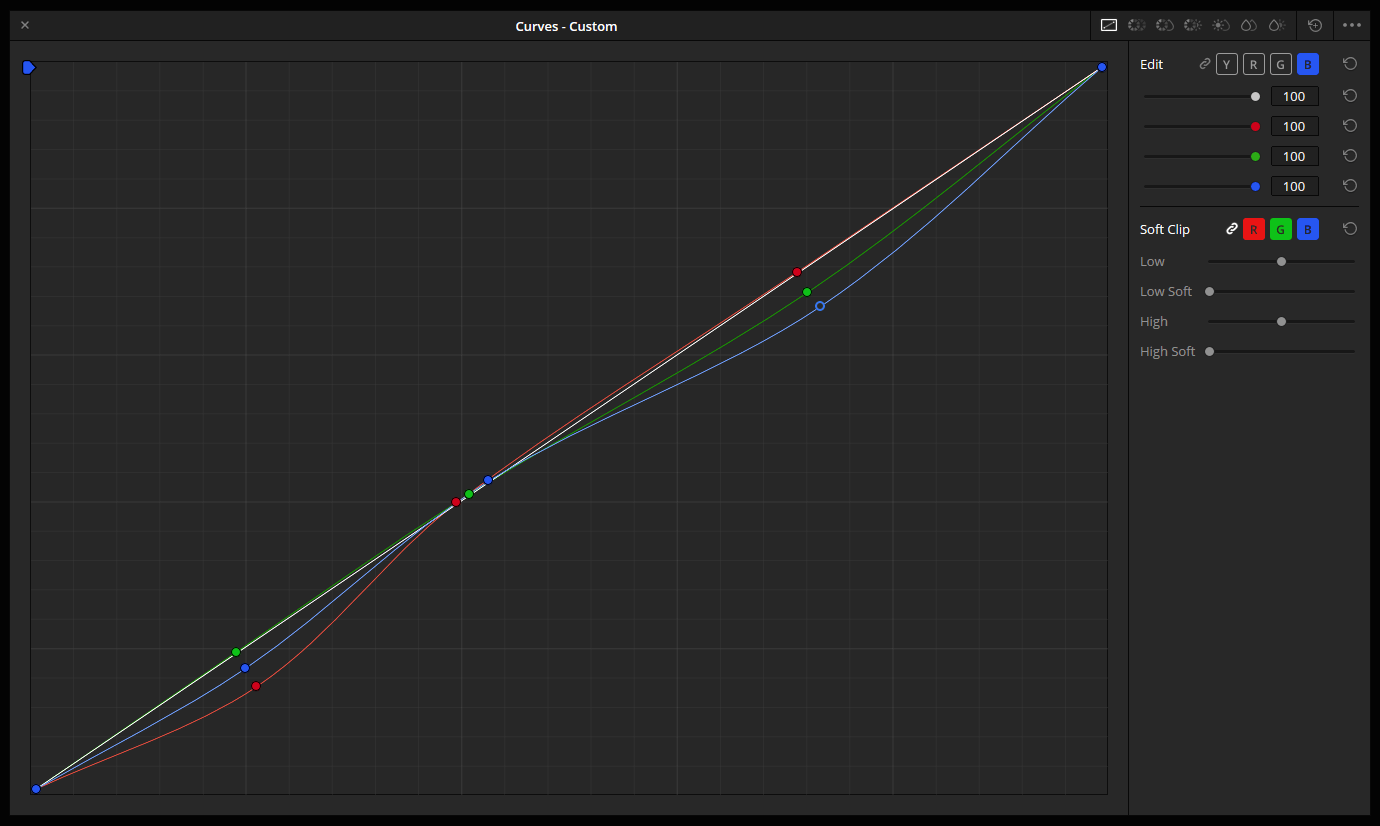
Task: Select the green Soft Clip channel
Action: click(x=1280, y=229)
